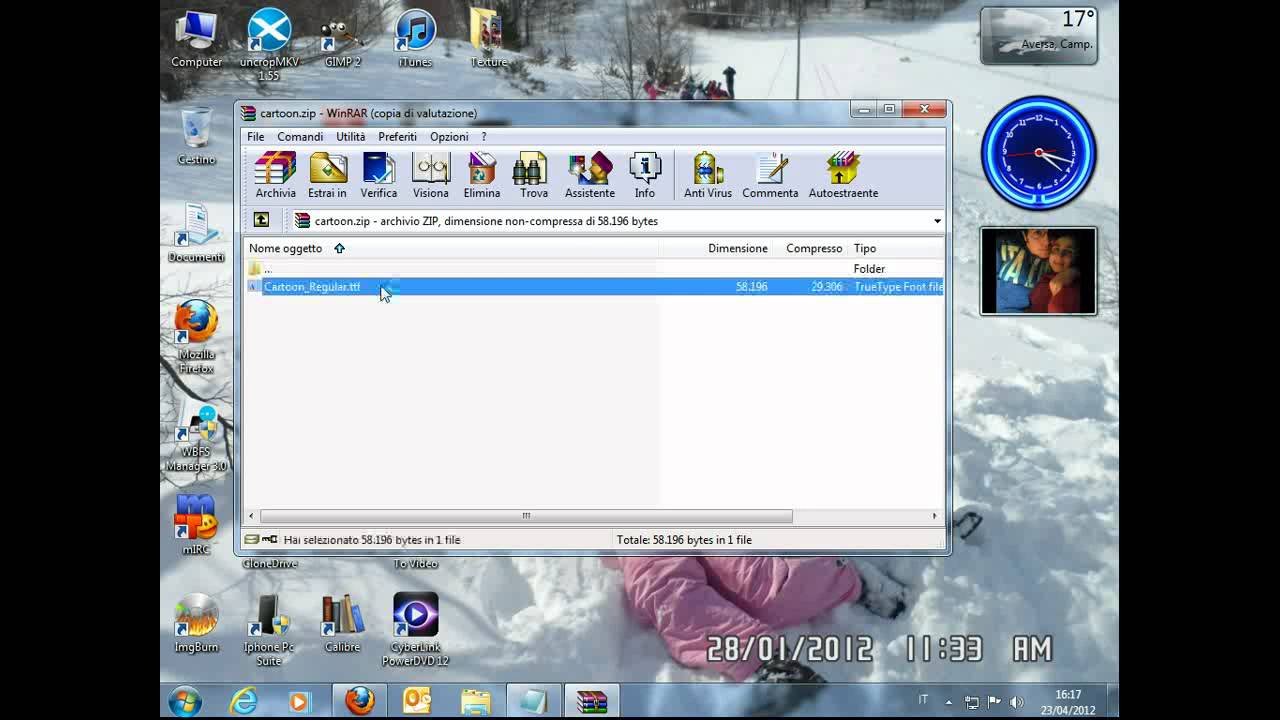Viewport: 1280px width, 720px height.
Task: Click the key icon in status bar
Action: tap(269, 539)
